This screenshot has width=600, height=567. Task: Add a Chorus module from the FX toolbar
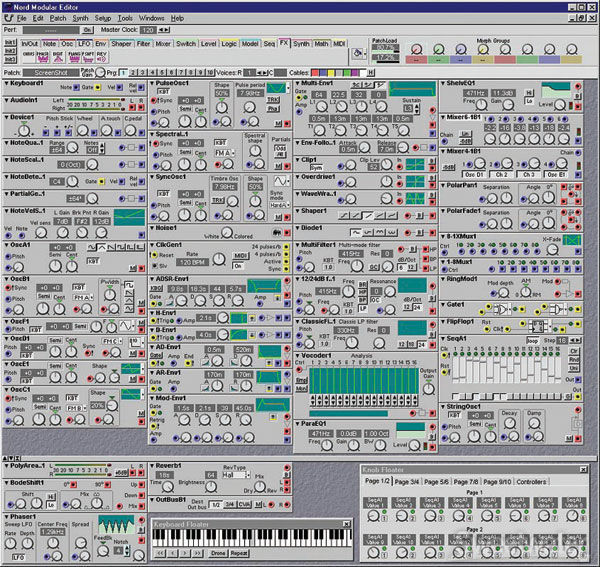tap(29, 57)
